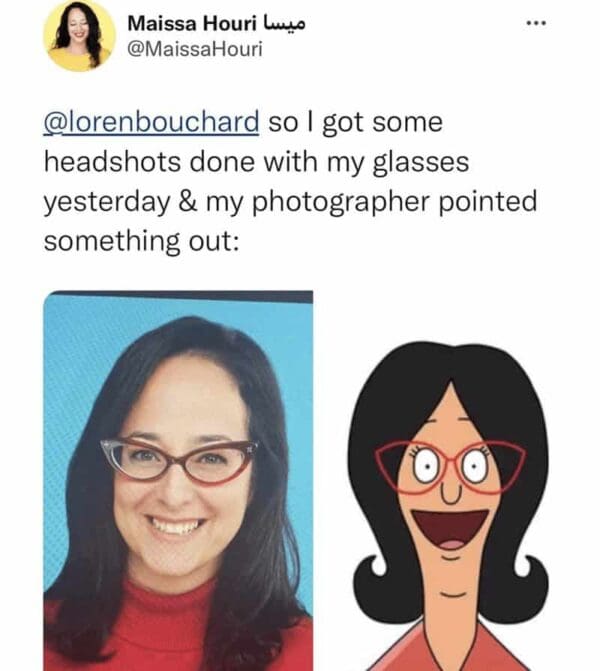Open Maissa Houri's circular profile avatar
This screenshot has width=600, height=671.
point(79,36)
